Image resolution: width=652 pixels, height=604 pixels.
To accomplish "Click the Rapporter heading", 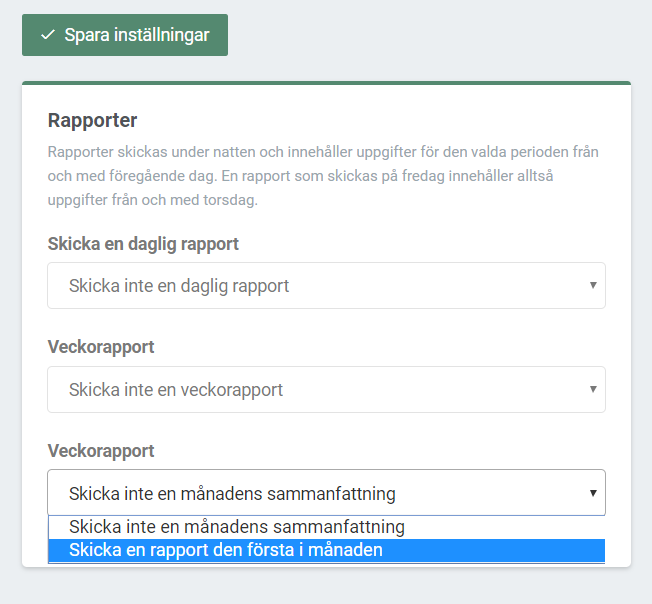I will click(92, 121).
